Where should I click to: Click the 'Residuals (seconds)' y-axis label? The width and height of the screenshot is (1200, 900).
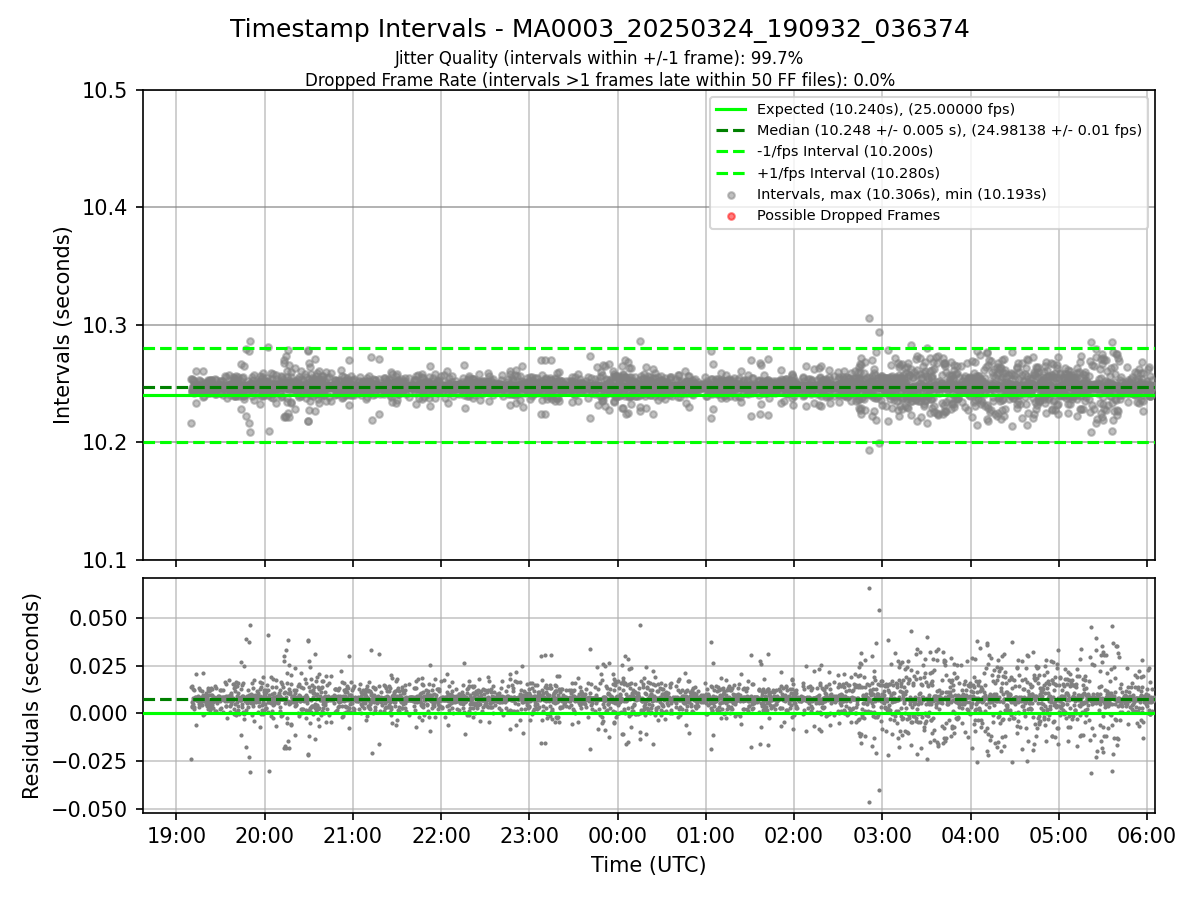(x=32, y=696)
